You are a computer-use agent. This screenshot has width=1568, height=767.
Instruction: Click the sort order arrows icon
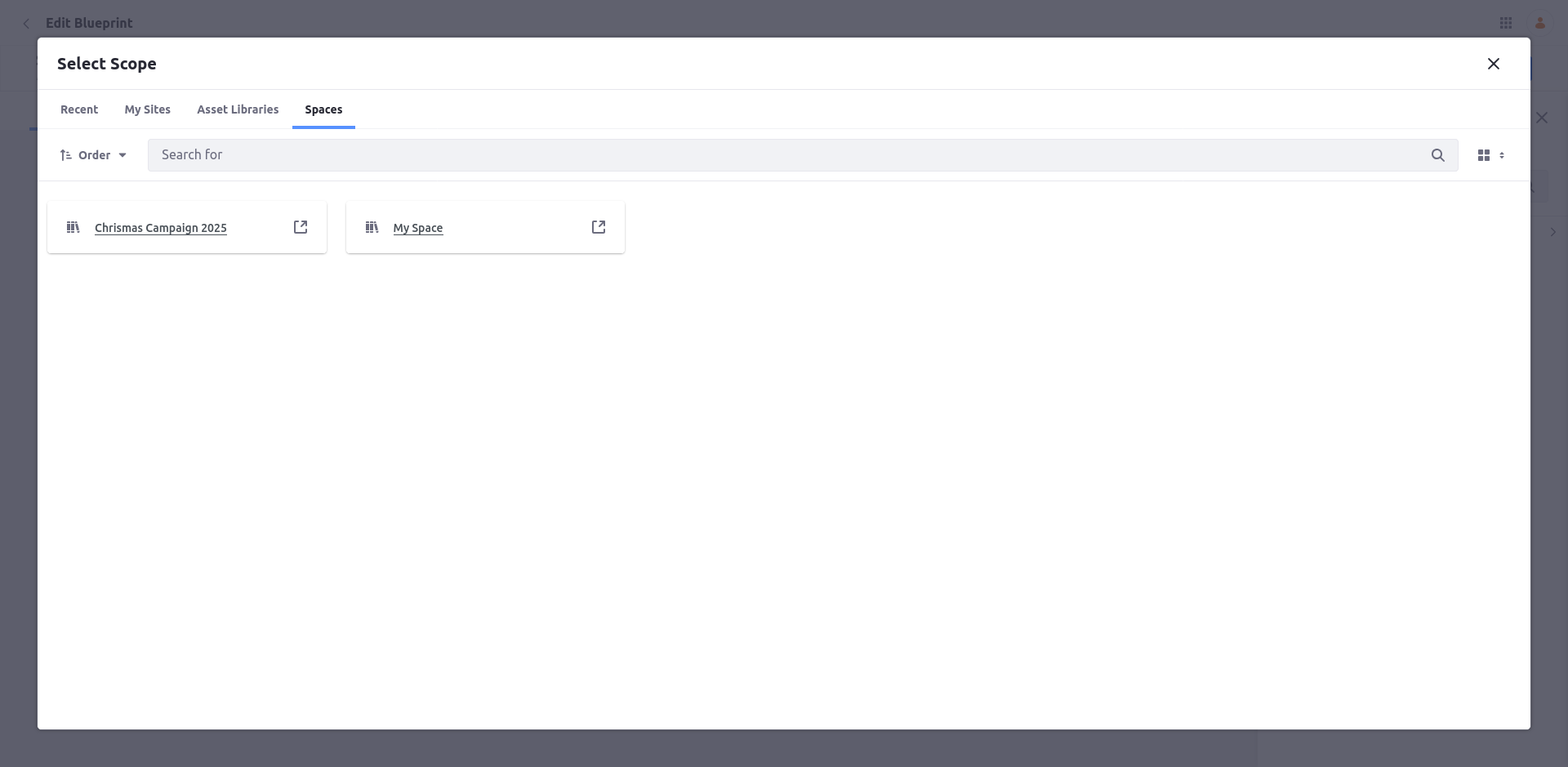(66, 155)
